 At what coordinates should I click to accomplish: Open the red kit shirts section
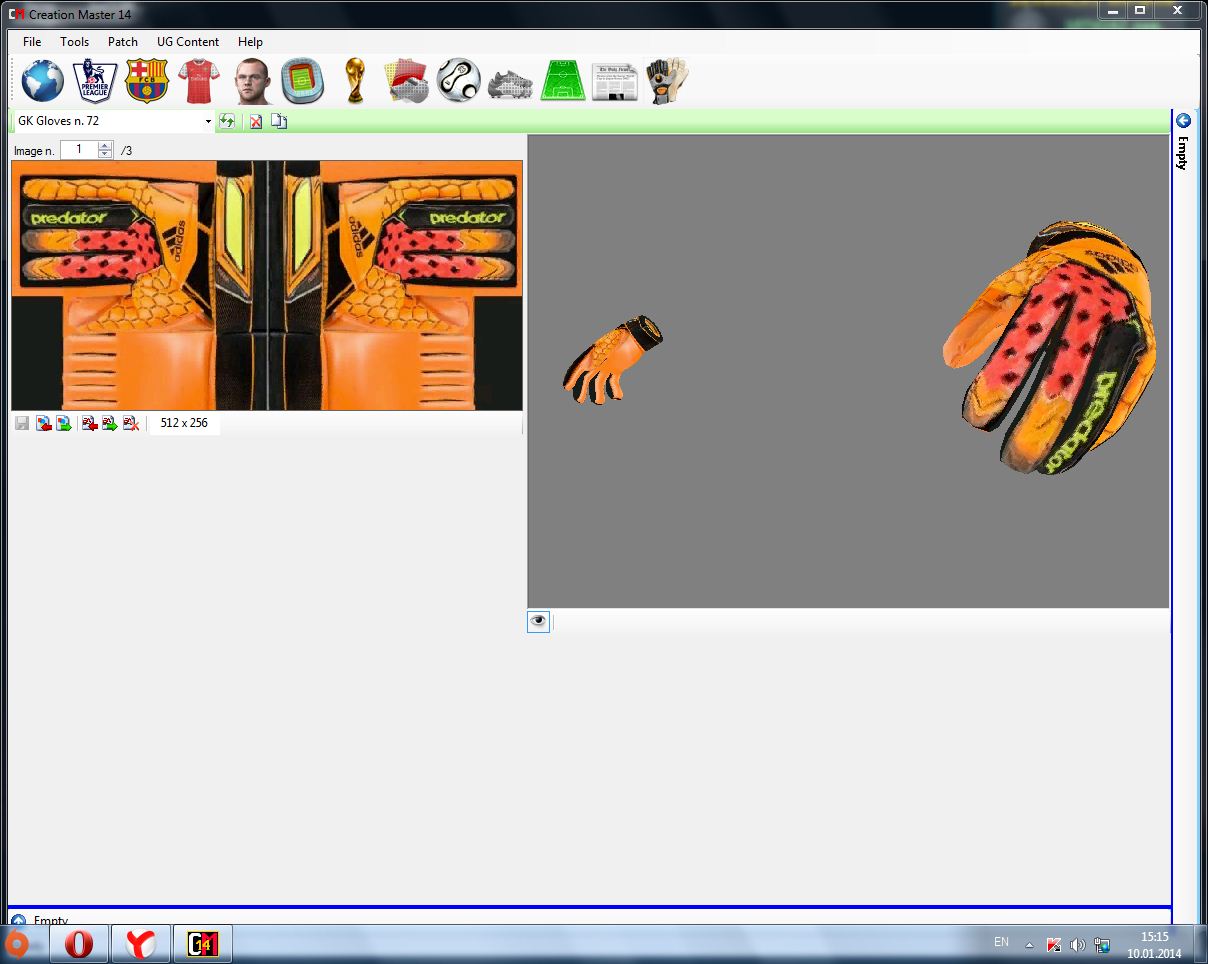198,80
